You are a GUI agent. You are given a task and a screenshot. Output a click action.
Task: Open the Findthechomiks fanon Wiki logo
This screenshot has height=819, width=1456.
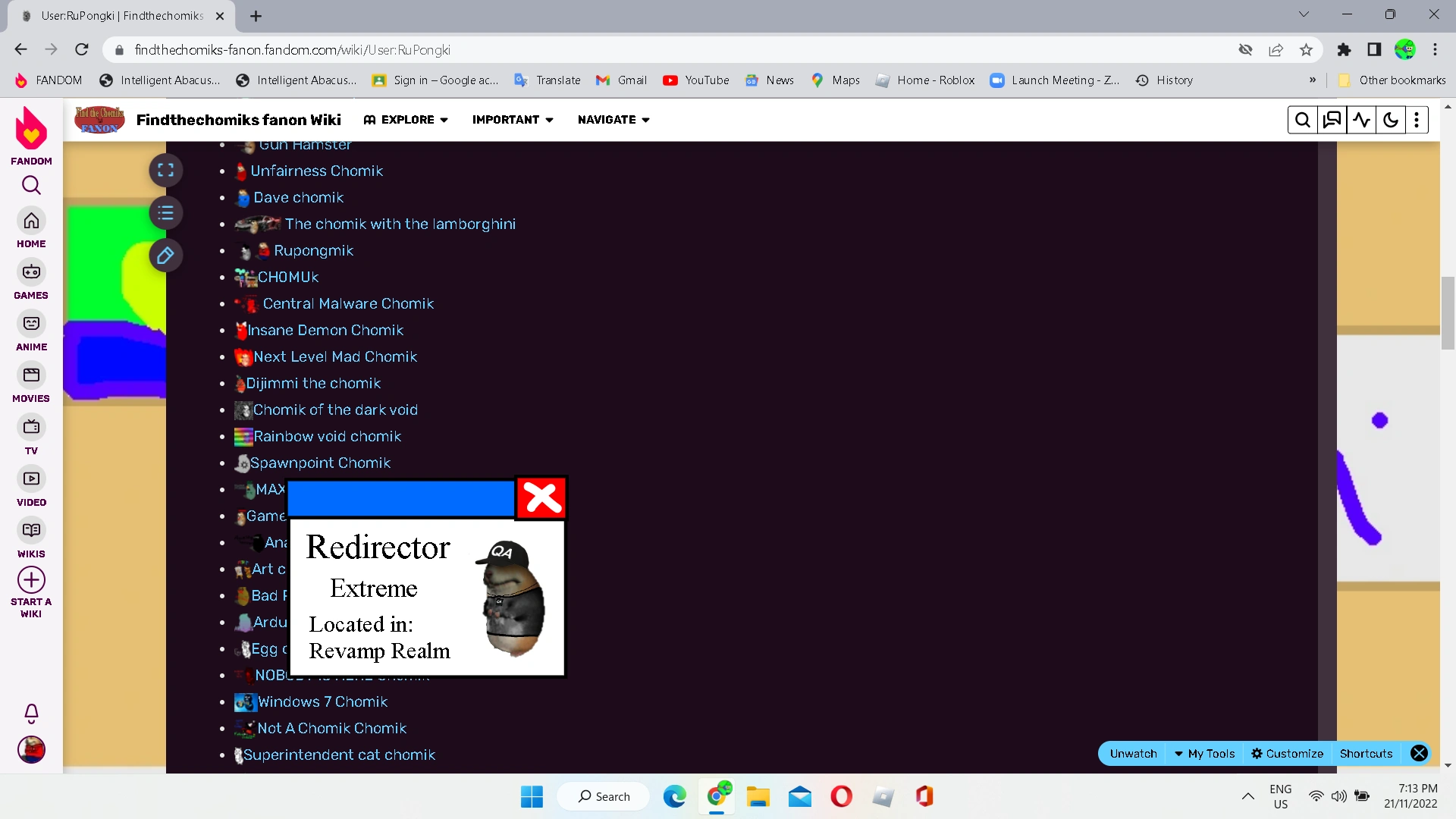tap(99, 119)
